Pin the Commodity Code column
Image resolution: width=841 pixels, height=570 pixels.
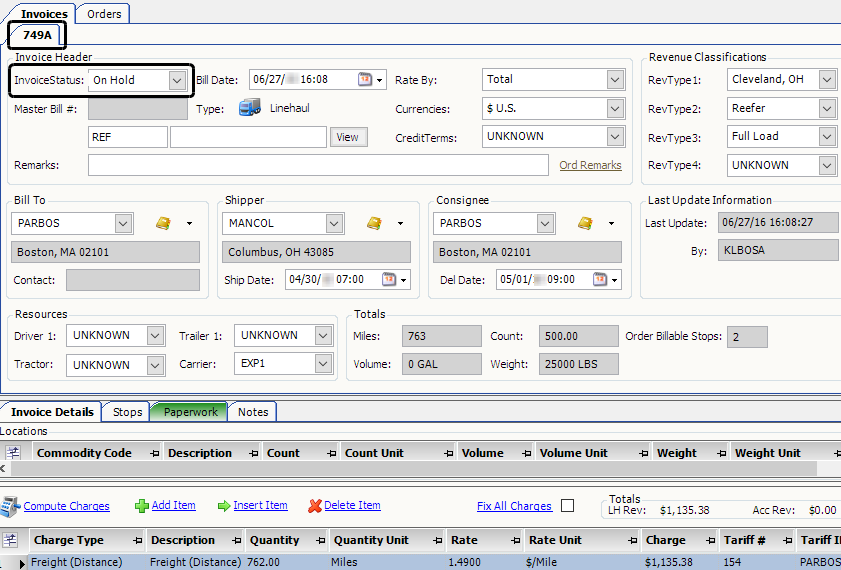coord(155,454)
